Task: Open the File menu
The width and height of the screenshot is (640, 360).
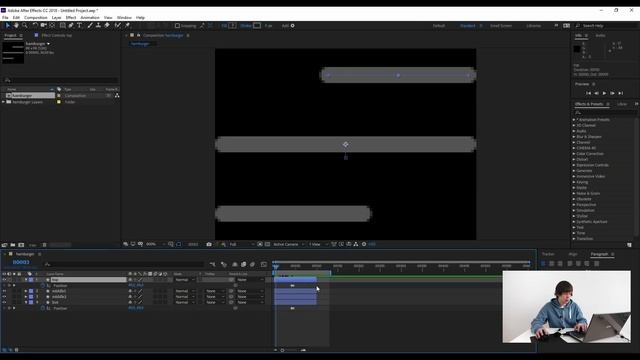Action: (x=5, y=18)
